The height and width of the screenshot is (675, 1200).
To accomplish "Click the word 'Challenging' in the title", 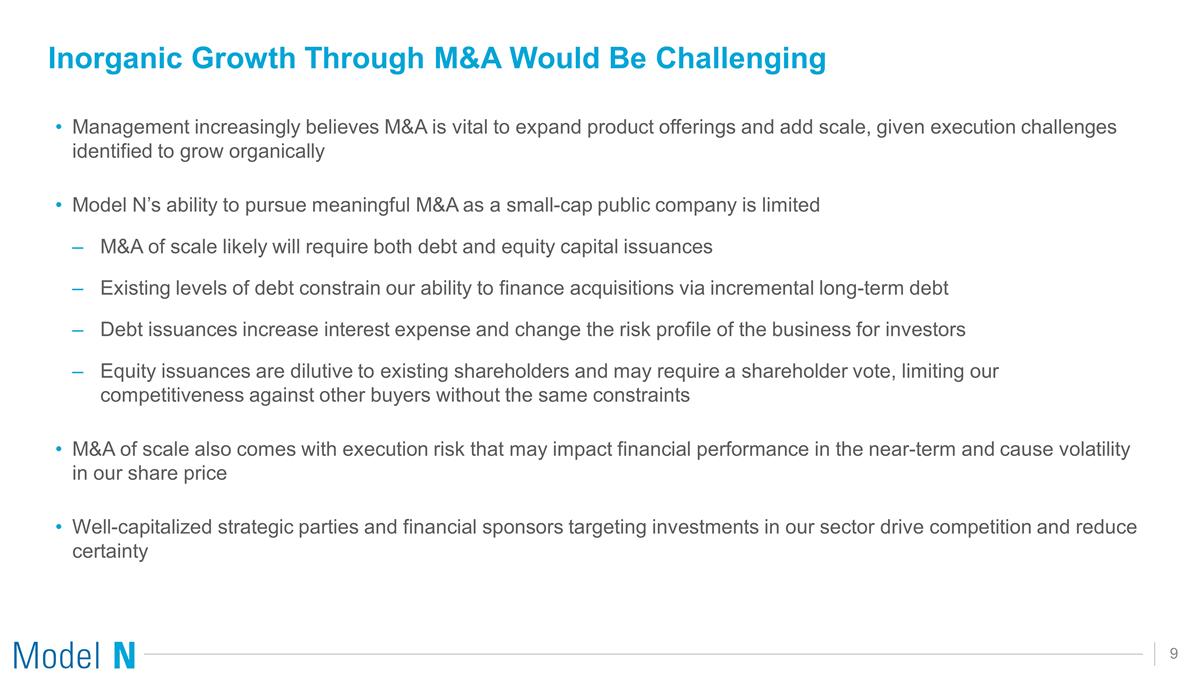I will click(741, 59).
